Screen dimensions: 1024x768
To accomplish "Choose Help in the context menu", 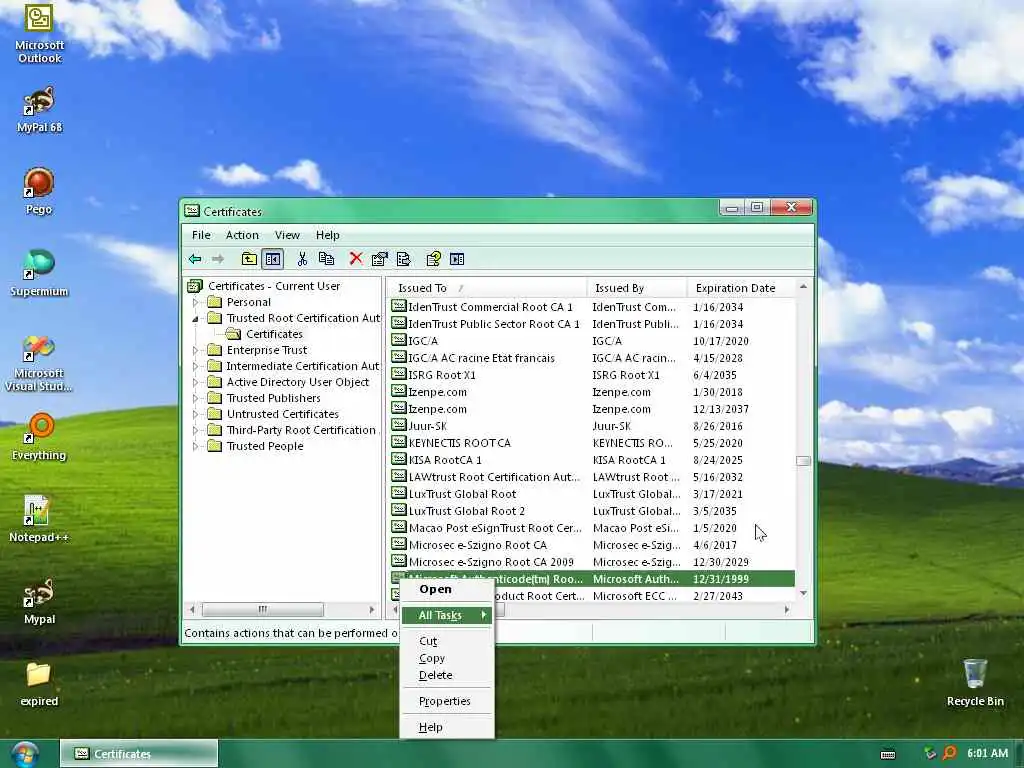I will click(447, 727).
